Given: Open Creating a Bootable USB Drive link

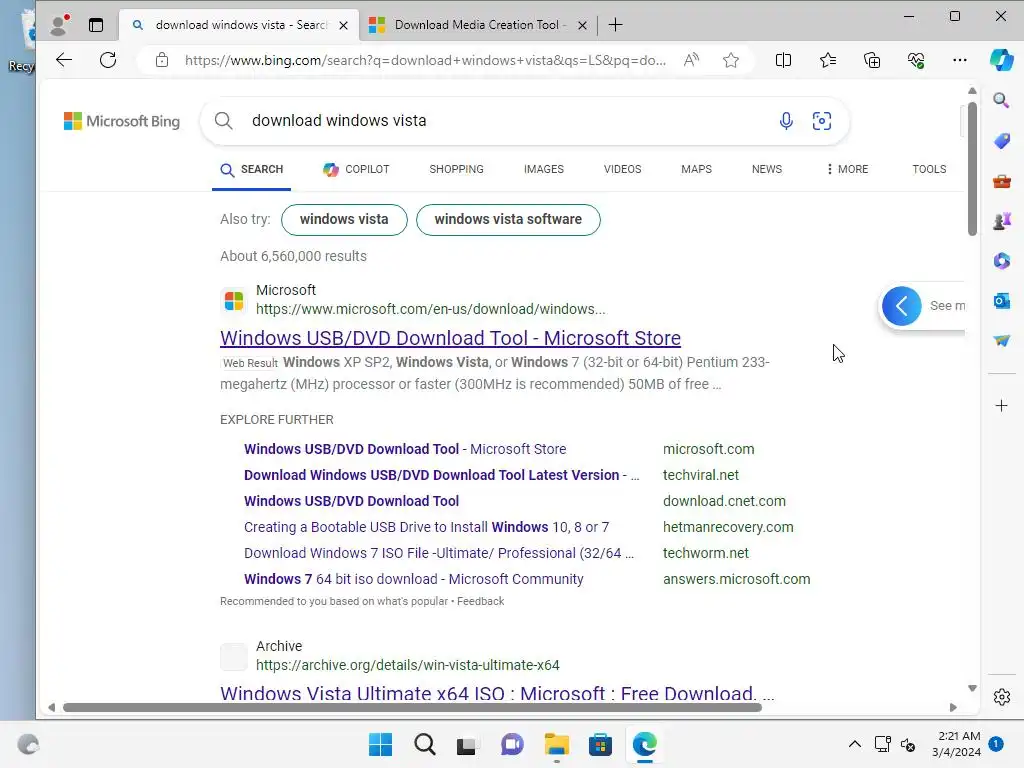Looking at the screenshot, I should [x=426, y=527].
